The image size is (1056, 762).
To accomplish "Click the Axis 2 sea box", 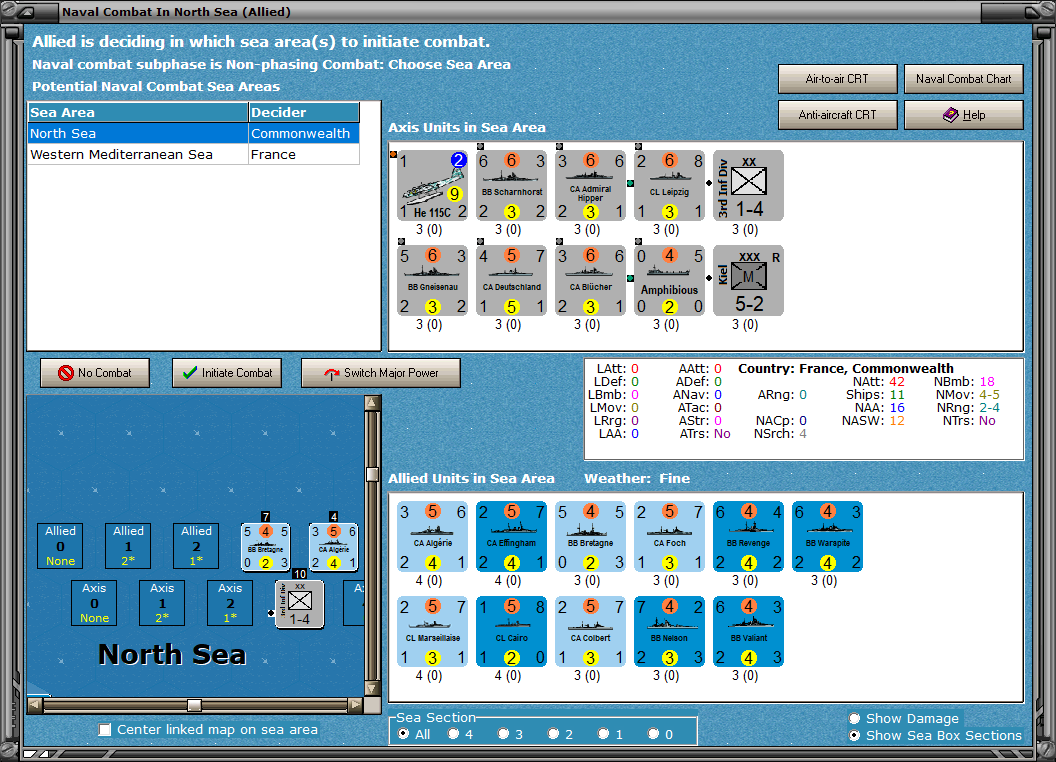I will [x=230, y=603].
